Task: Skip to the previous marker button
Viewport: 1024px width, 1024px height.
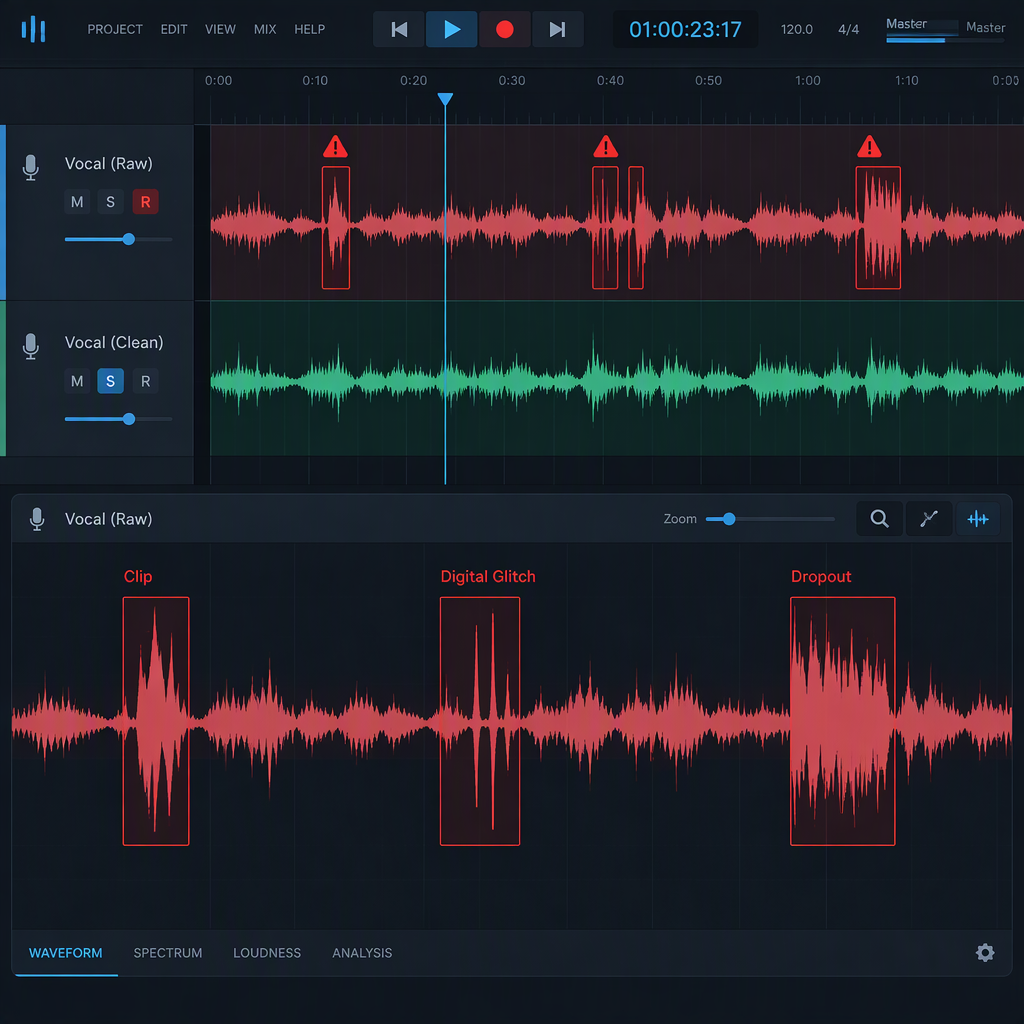Action: (x=398, y=29)
